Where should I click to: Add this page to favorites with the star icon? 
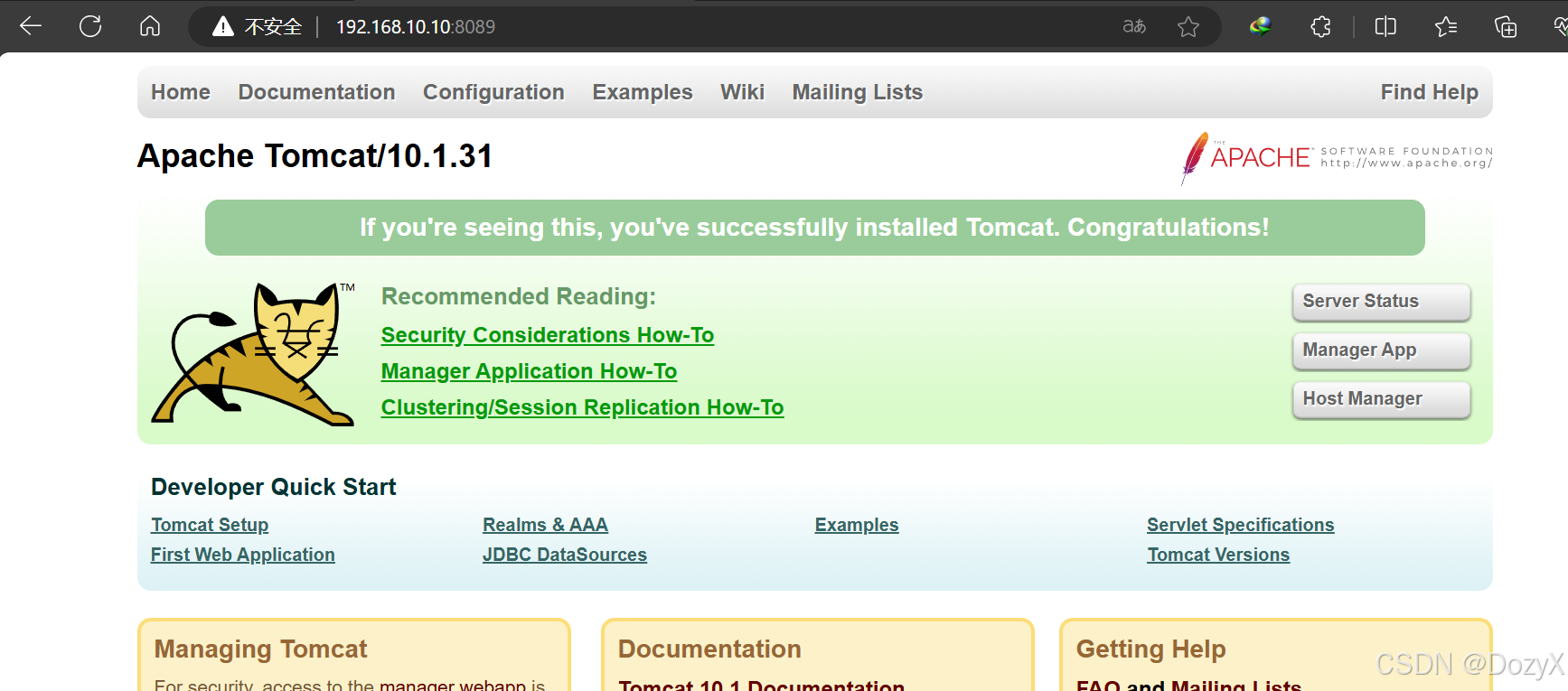tap(1188, 27)
